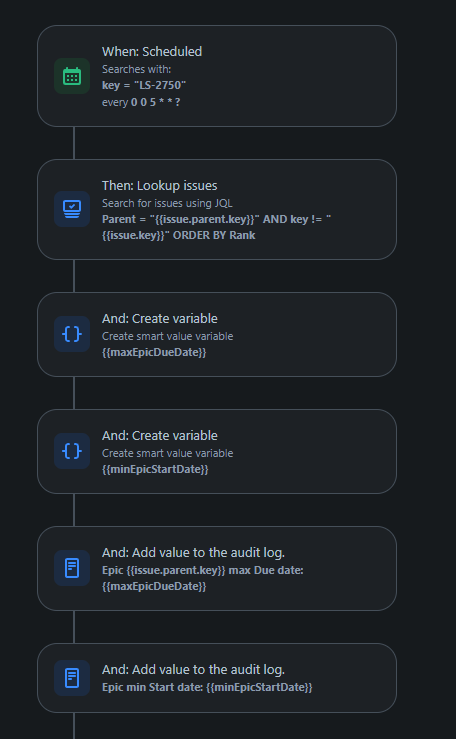Click the green calendar Scheduled trigger icon
Image resolution: width=456 pixels, height=739 pixels.
(72, 76)
